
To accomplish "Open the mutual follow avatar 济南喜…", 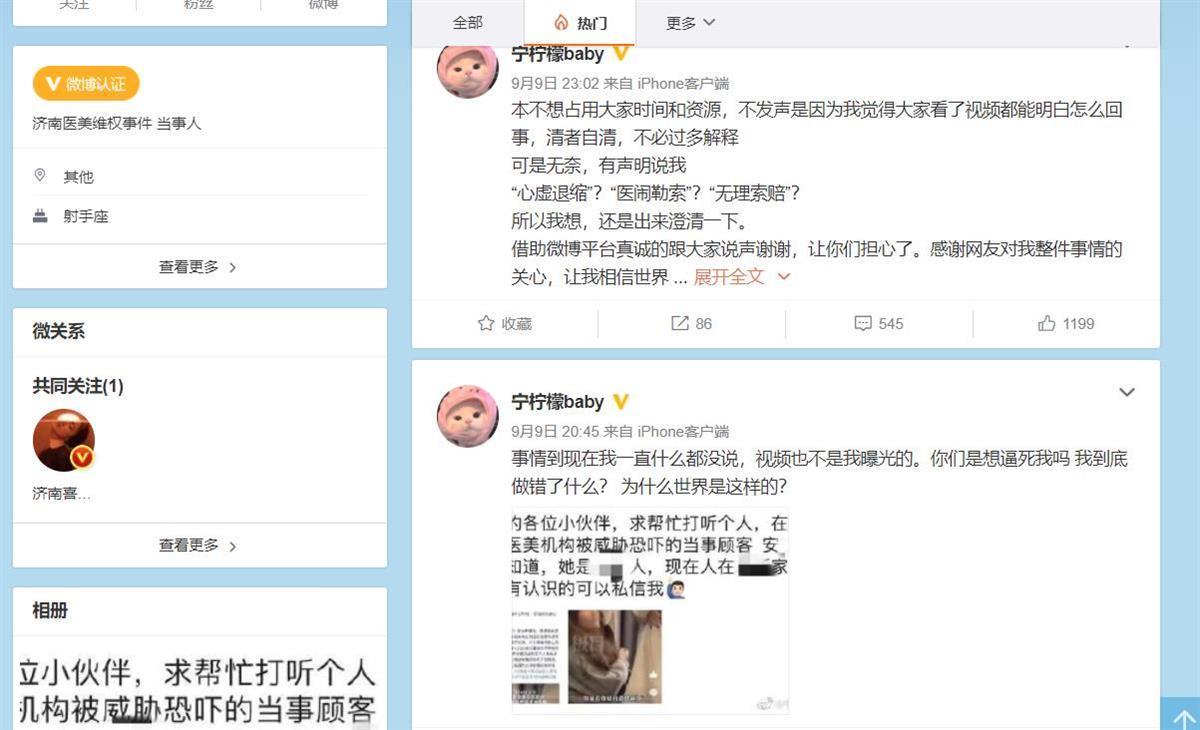I will pyautogui.click(x=64, y=440).
